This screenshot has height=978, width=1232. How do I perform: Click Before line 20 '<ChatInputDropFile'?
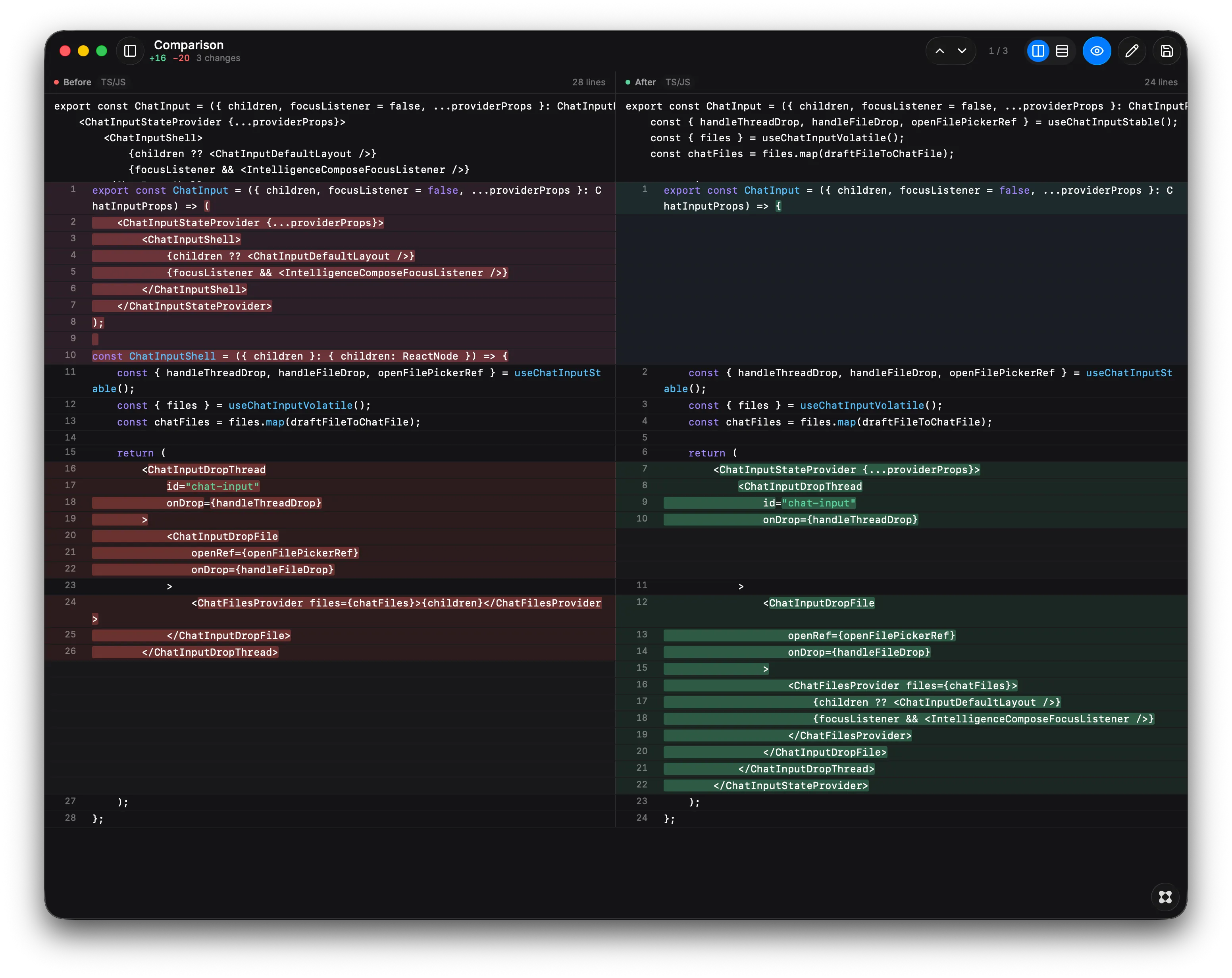(x=222, y=536)
